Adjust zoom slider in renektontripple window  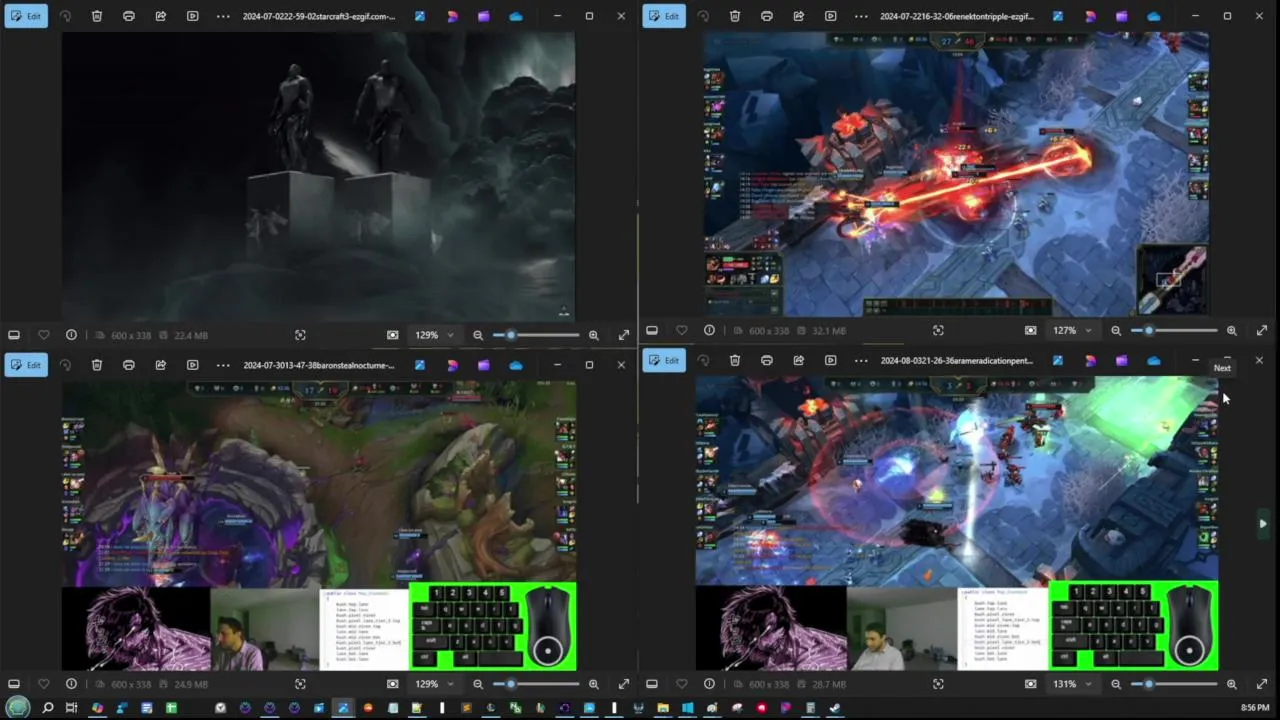[x=1174, y=330]
